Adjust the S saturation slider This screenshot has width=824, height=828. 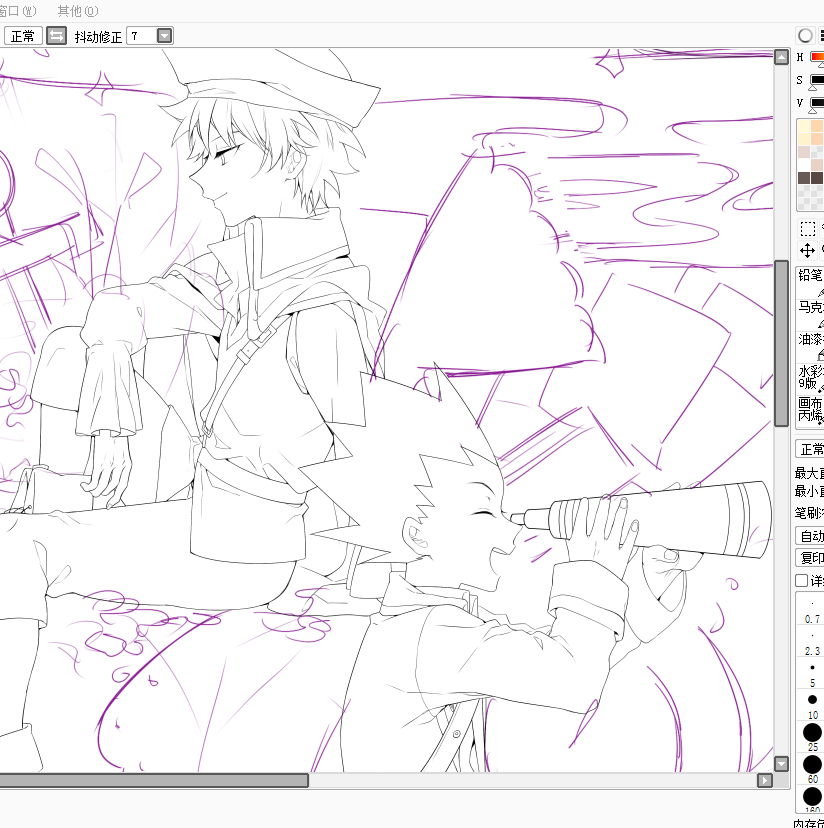[817, 80]
